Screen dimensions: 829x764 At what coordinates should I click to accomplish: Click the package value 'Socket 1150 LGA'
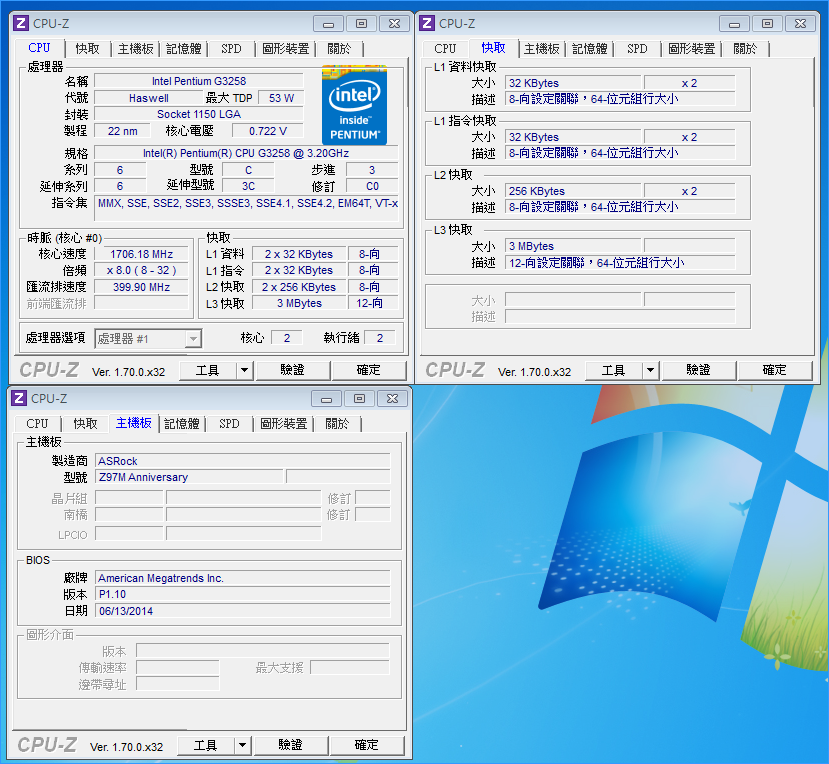tap(199, 114)
